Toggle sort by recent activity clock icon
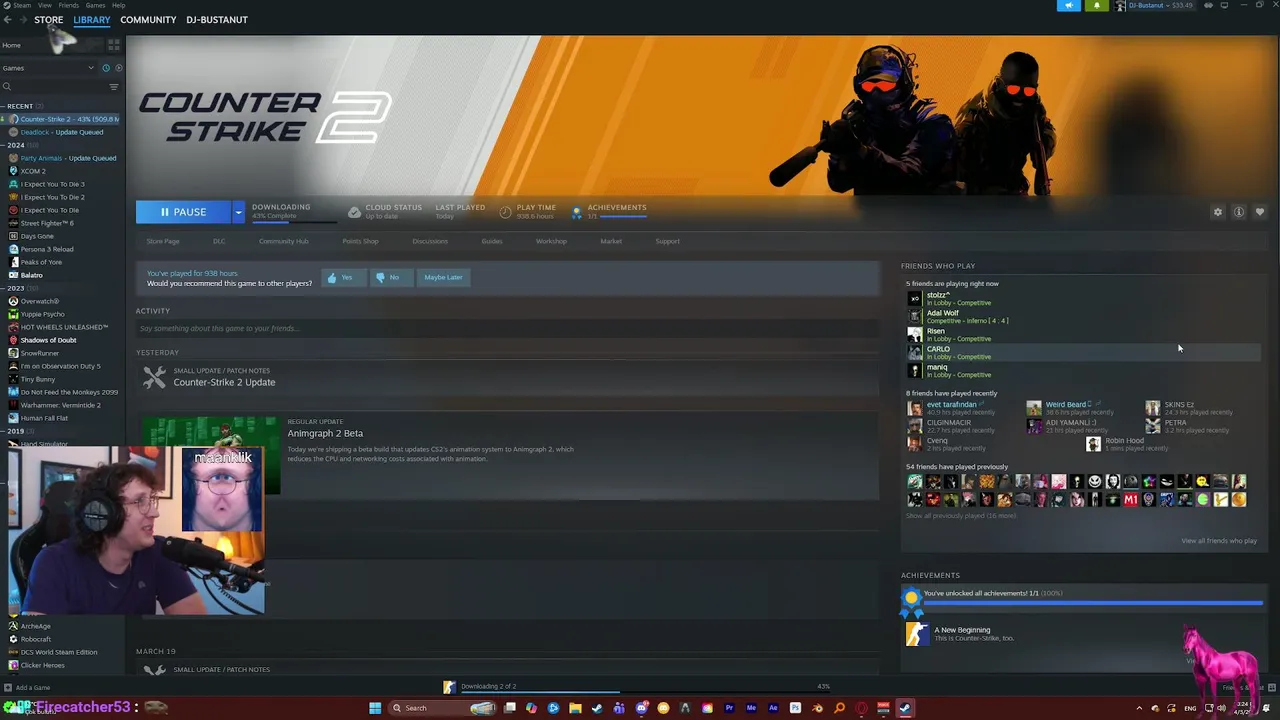1280x720 pixels. coord(107,68)
